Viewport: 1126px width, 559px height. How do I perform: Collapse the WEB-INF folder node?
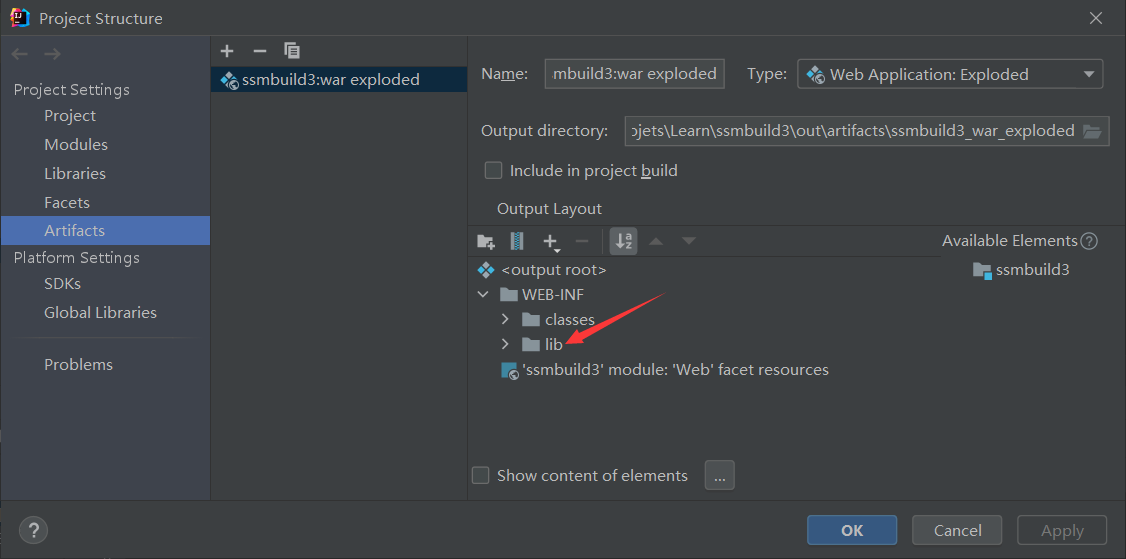[x=483, y=295]
